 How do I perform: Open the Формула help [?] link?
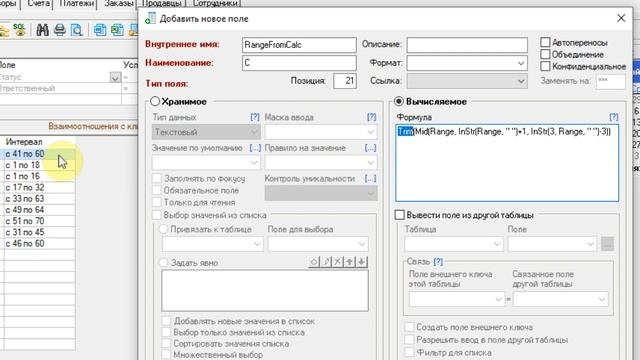613,117
